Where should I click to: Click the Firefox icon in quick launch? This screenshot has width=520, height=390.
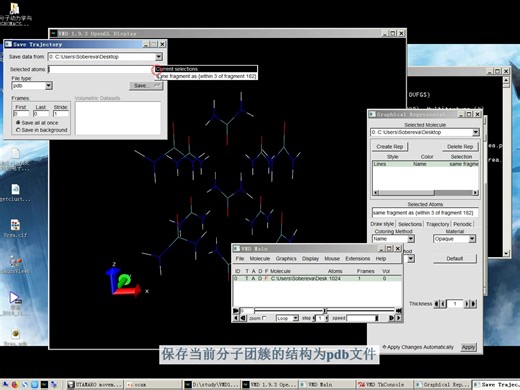coord(15,384)
